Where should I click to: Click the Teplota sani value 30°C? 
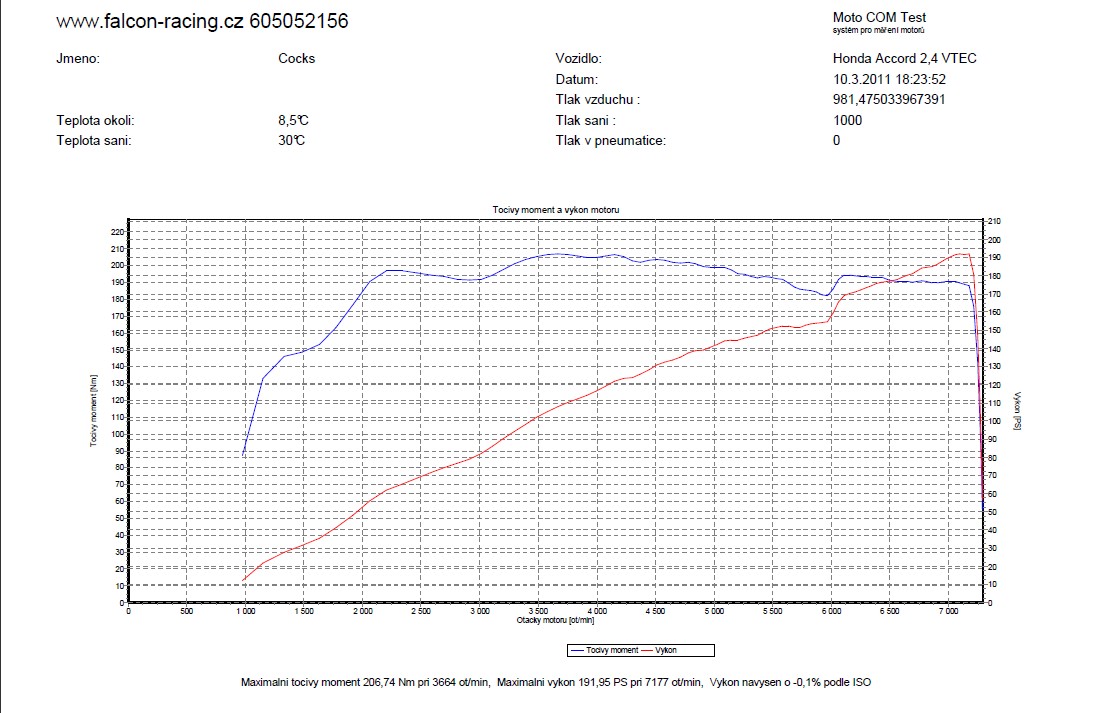pos(291,140)
